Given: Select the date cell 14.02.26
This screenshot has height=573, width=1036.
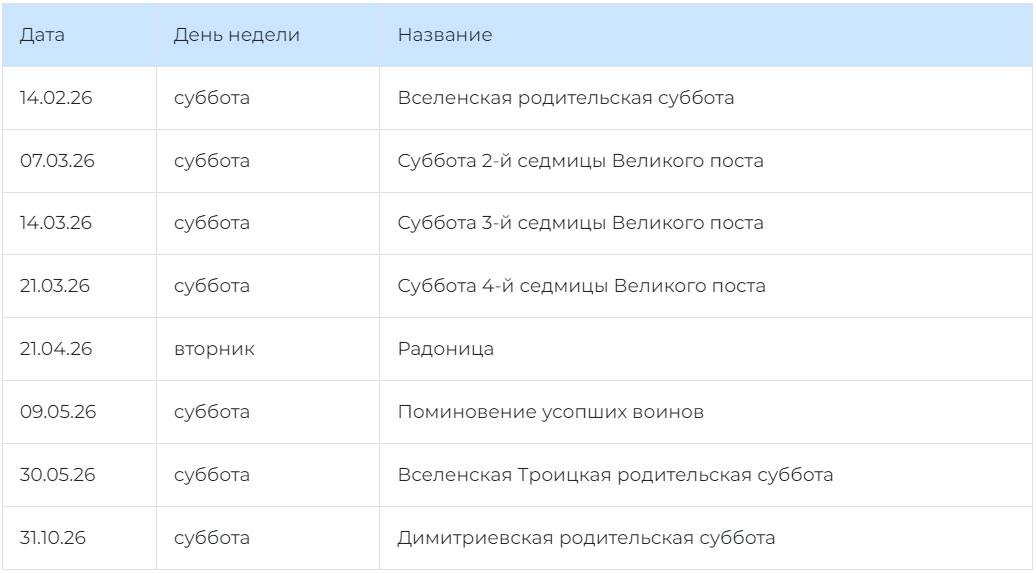Looking at the screenshot, I should (x=56, y=98).
